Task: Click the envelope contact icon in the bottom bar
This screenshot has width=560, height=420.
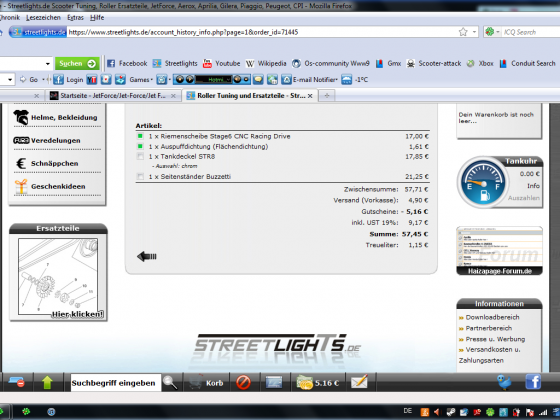Action: [x=359, y=382]
